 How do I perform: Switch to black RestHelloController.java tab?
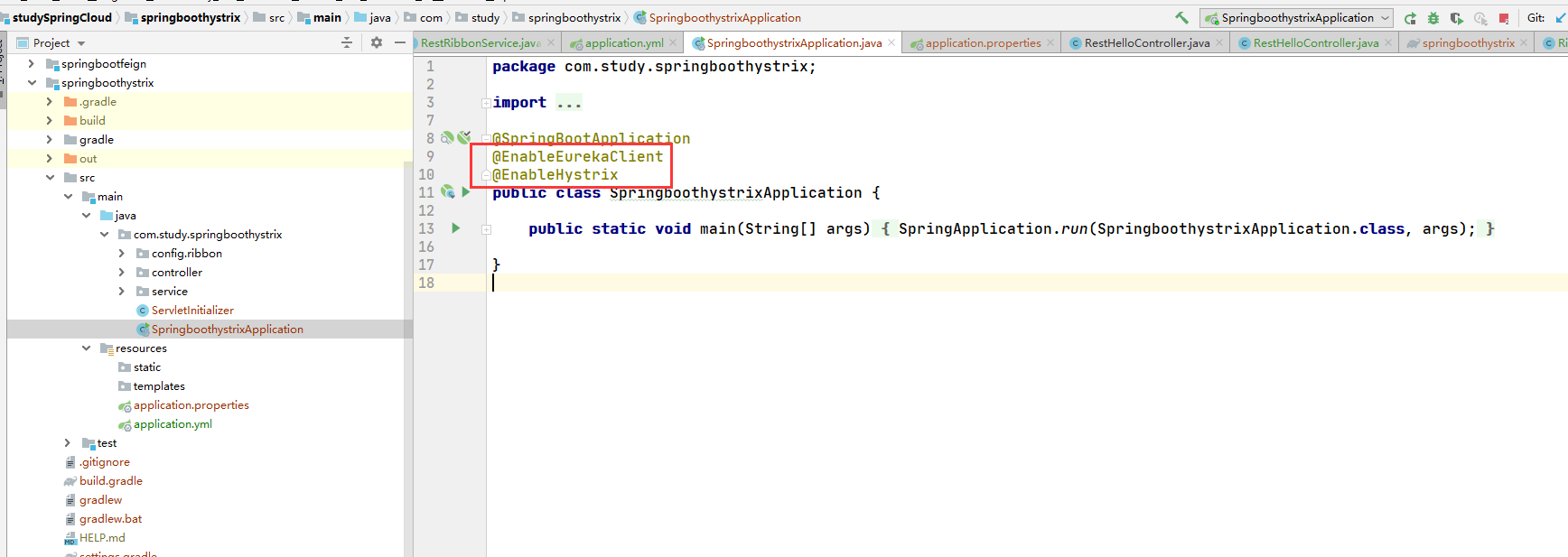(1146, 43)
